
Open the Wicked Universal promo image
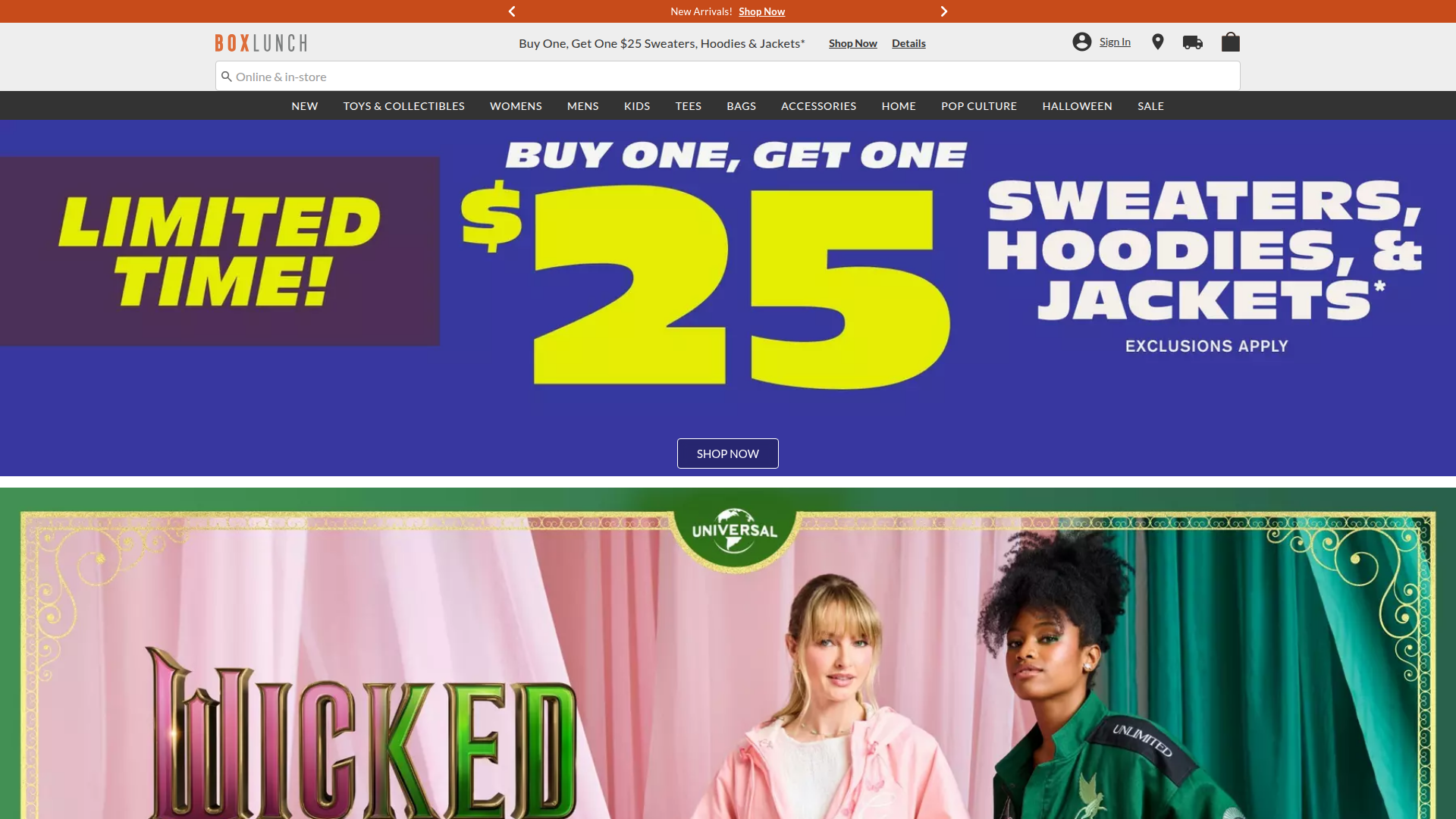(x=727, y=654)
